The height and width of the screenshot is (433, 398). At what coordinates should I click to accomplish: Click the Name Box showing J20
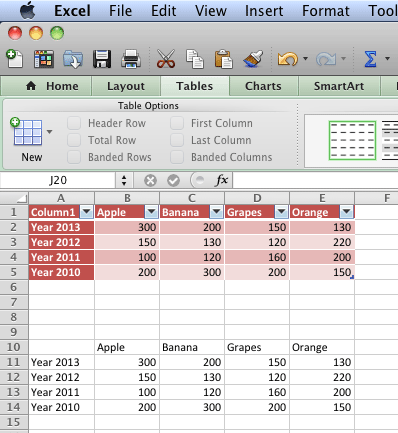pyautogui.click(x=58, y=180)
